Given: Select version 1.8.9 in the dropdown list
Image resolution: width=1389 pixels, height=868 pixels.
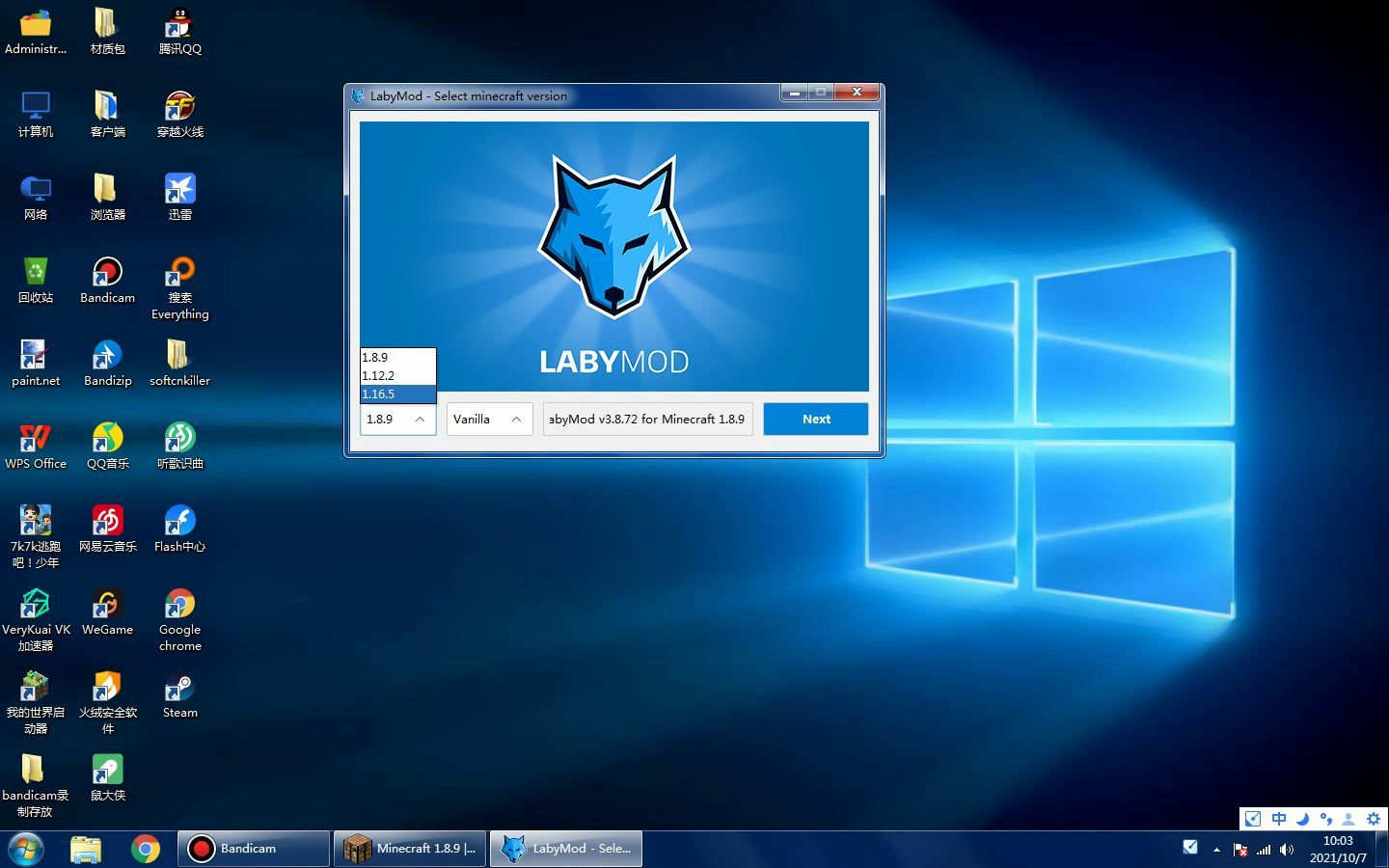Looking at the screenshot, I should coord(397,357).
